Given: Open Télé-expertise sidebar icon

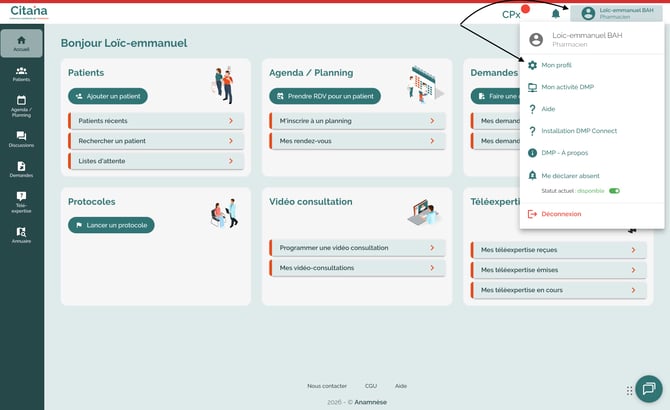Looking at the screenshot, I should [22, 201].
